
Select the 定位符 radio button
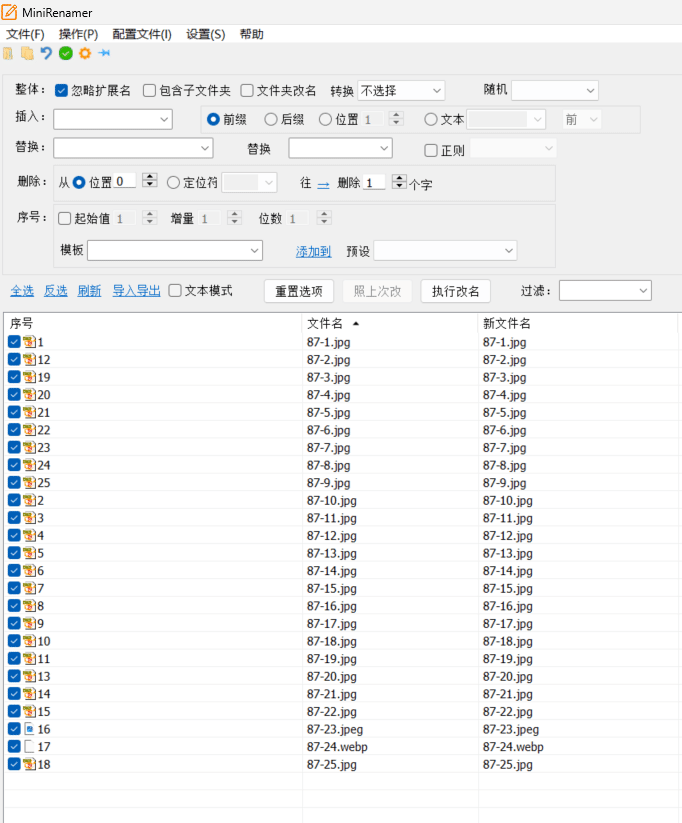pos(173,183)
